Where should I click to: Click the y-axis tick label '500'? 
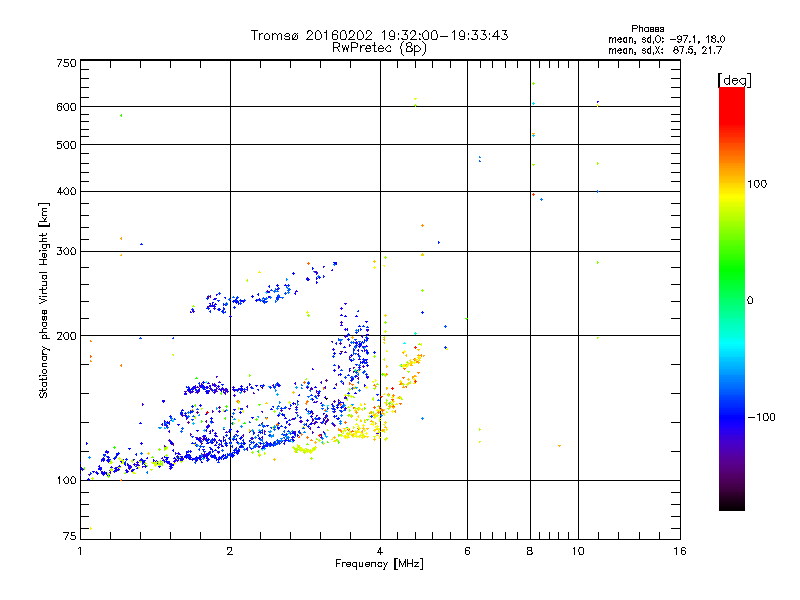66,145
